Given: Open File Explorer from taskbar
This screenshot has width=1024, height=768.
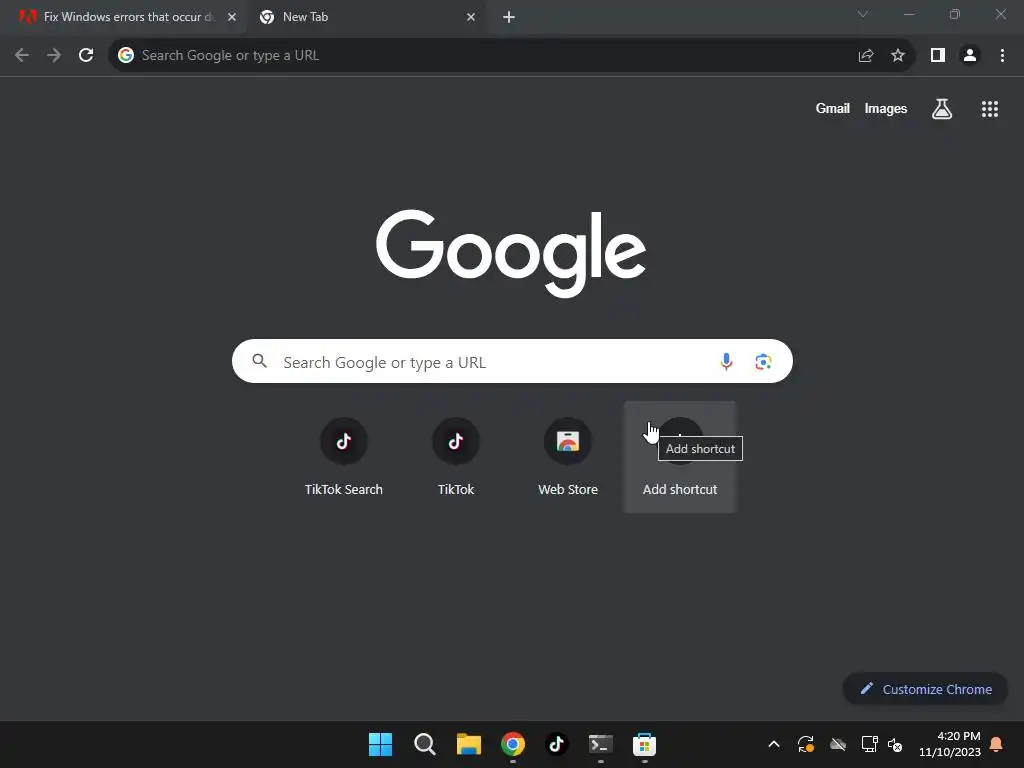Looking at the screenshot, I should [469, 744].
